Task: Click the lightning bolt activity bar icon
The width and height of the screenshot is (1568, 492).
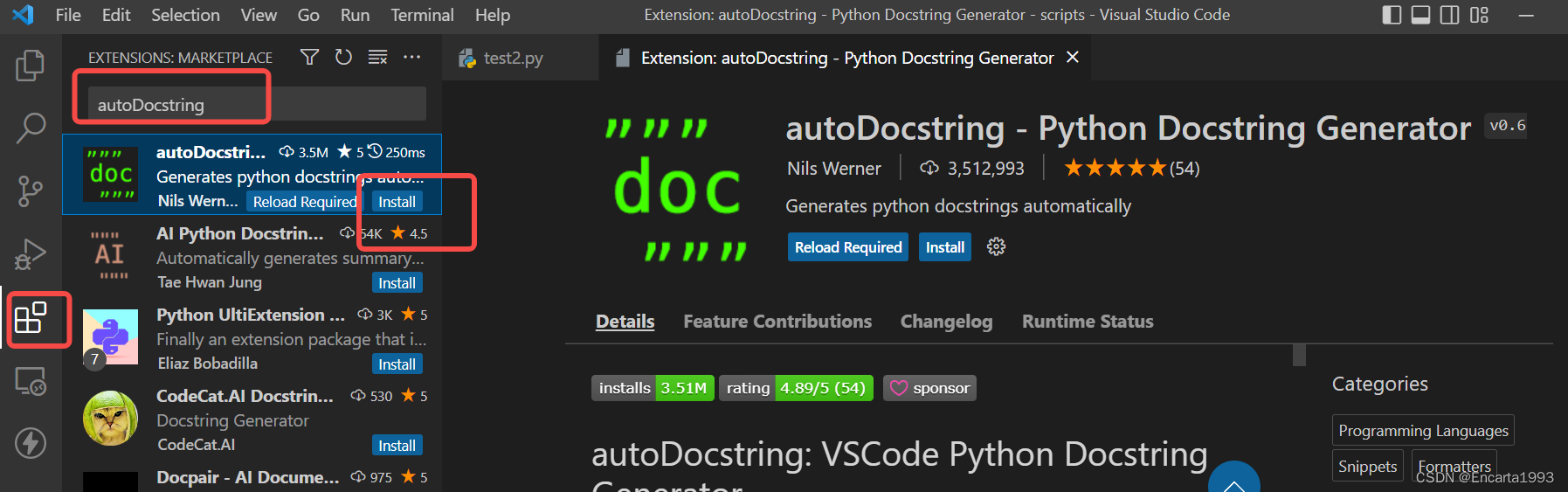Action: click(x=31, y=443)
